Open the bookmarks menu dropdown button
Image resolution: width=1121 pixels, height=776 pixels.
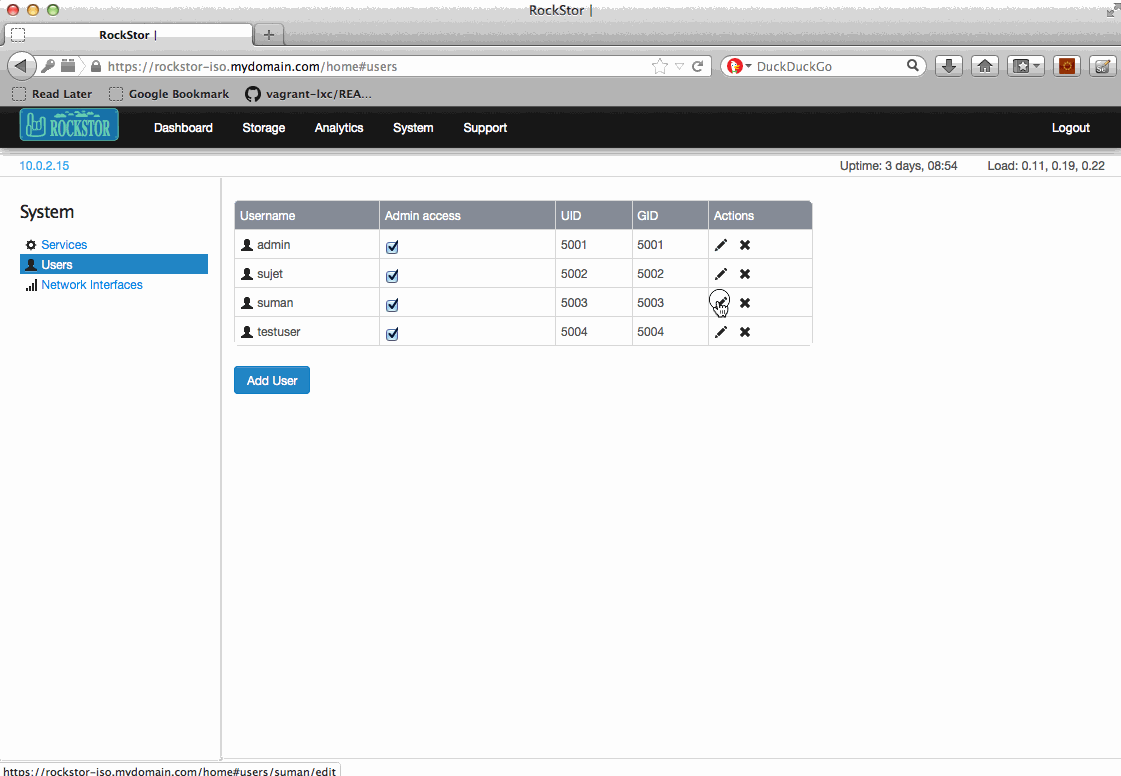pos(1026,67)
